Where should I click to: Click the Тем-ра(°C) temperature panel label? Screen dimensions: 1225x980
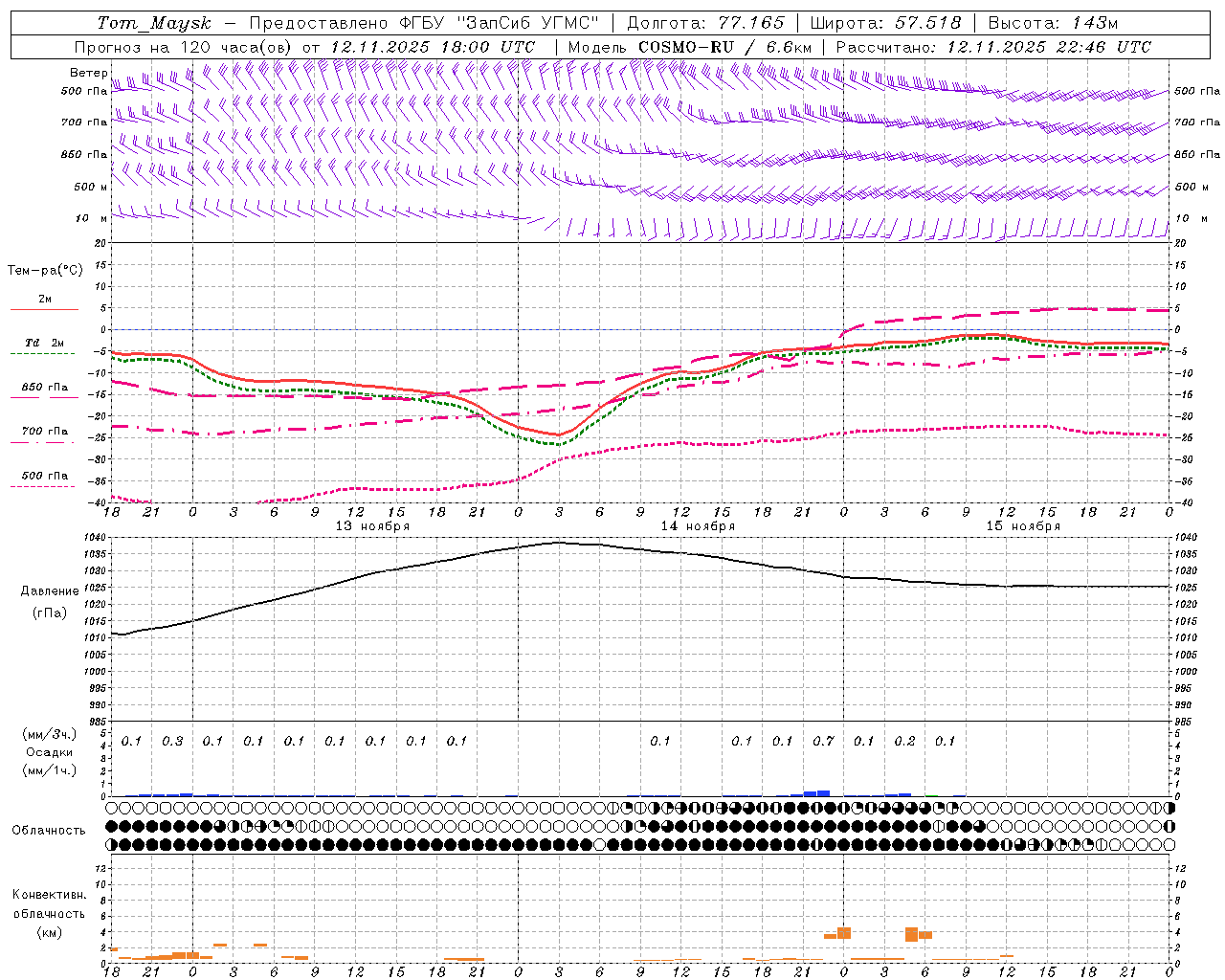45,271
